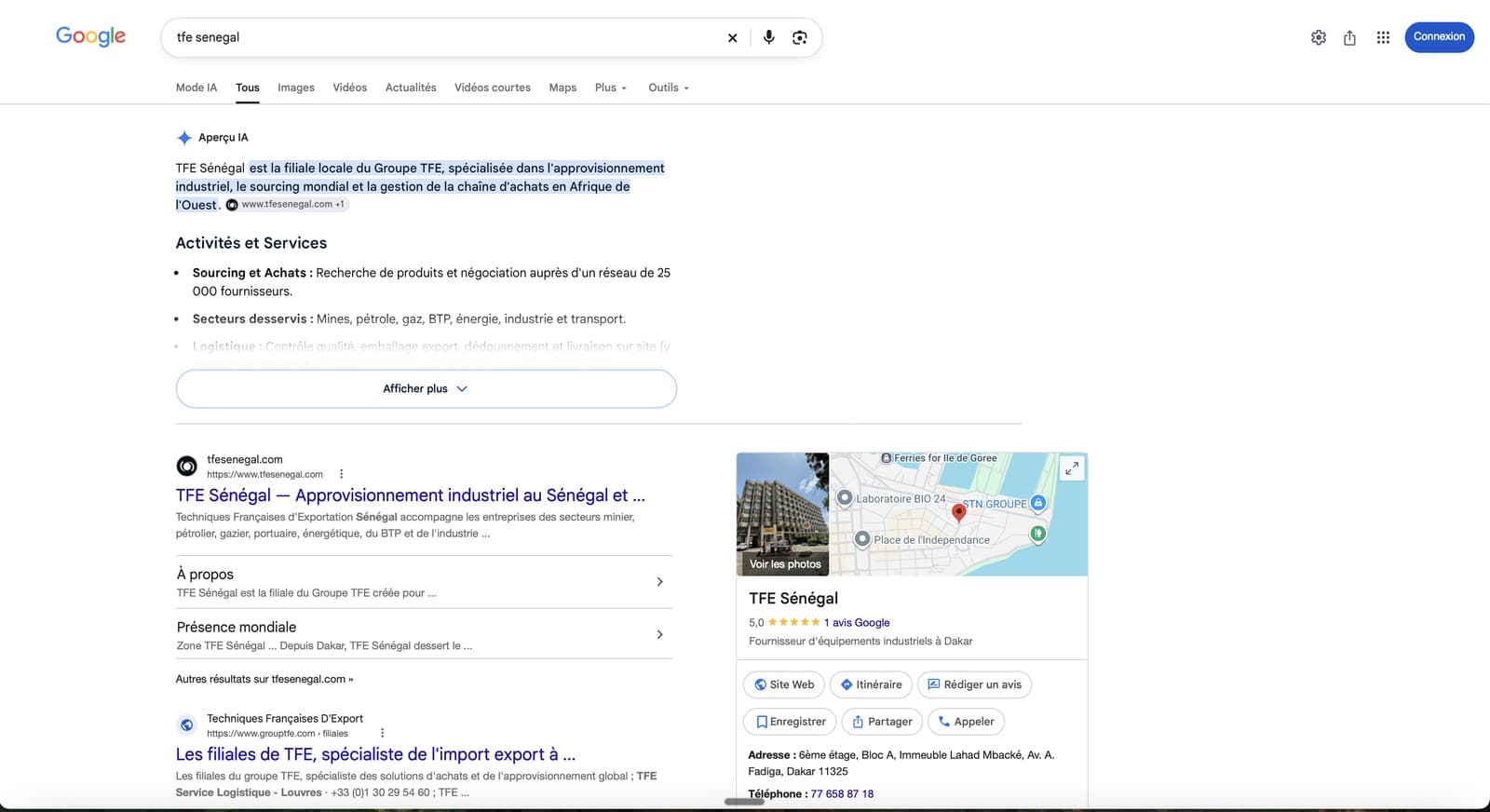Expand AI overview with Afficher plus
This screenshot has height=812, width=1490.
point(427,389)
